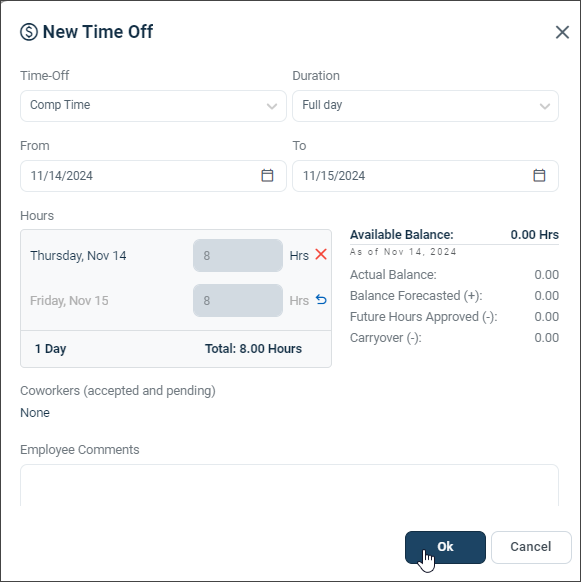This screenshot has height=582, width=581.
Task: Click the chevron arrow on Full day field
Action: (545, 107)
